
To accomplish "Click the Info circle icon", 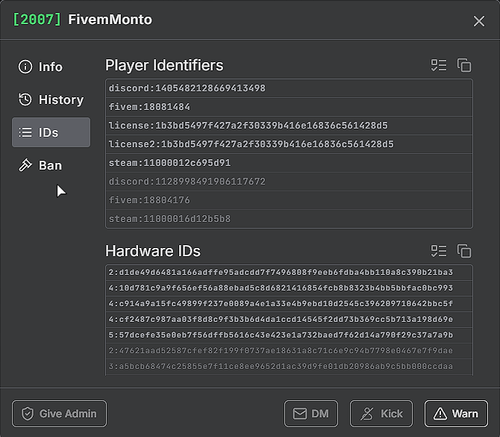I will 25,67.
